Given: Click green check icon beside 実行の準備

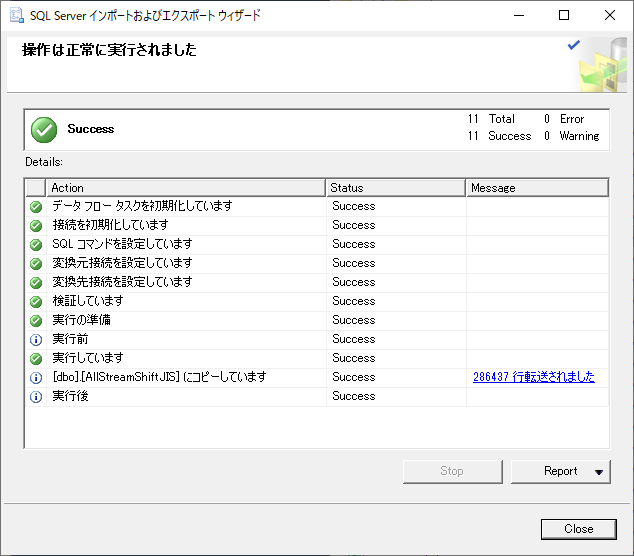Looking at the screenshot, I should (x=36, y=320).
